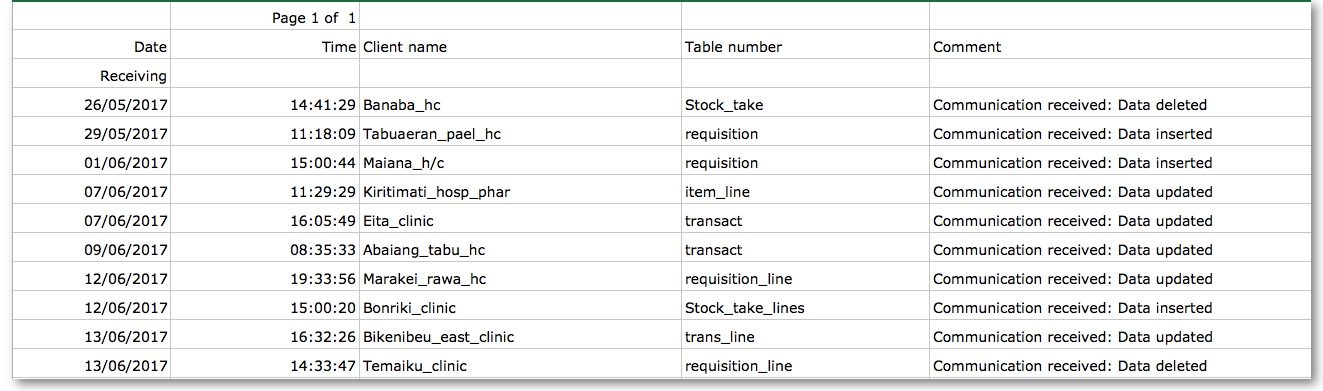
Task: Select the Client name header cell
Action: point(520,47)
